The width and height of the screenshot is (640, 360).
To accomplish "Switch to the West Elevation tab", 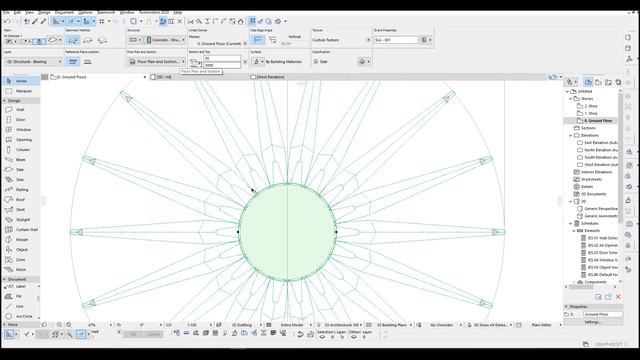I will coord(299,77).
